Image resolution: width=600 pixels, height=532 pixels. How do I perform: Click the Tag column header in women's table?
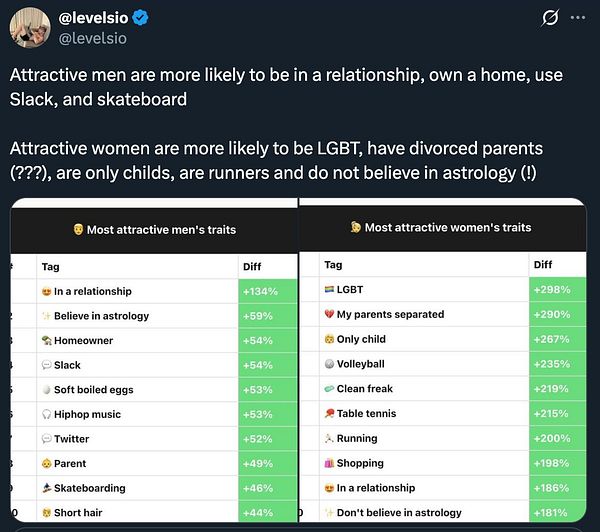pos(333,265)
